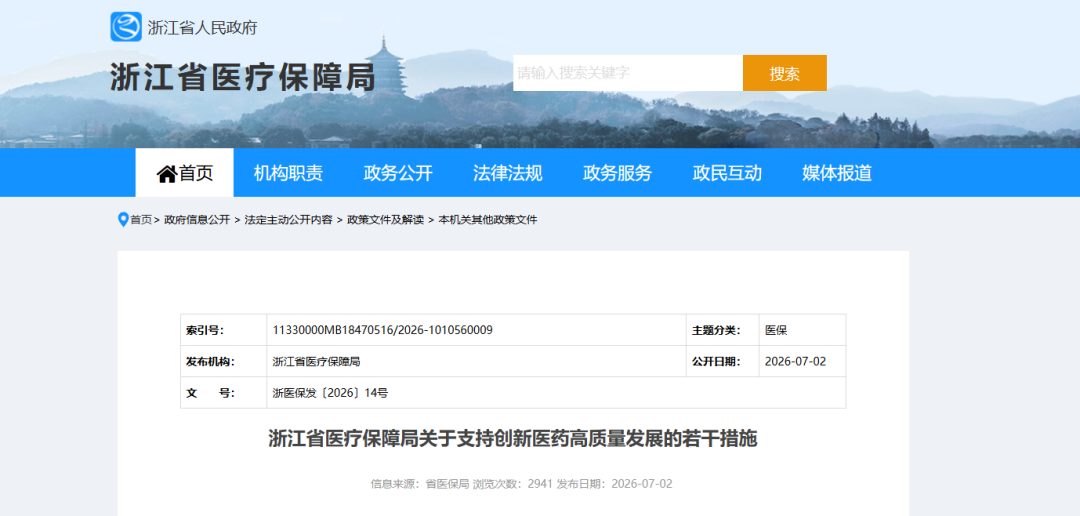Open the 政务服务 menu
This screenshot has height=516, width=1080.
617,173
